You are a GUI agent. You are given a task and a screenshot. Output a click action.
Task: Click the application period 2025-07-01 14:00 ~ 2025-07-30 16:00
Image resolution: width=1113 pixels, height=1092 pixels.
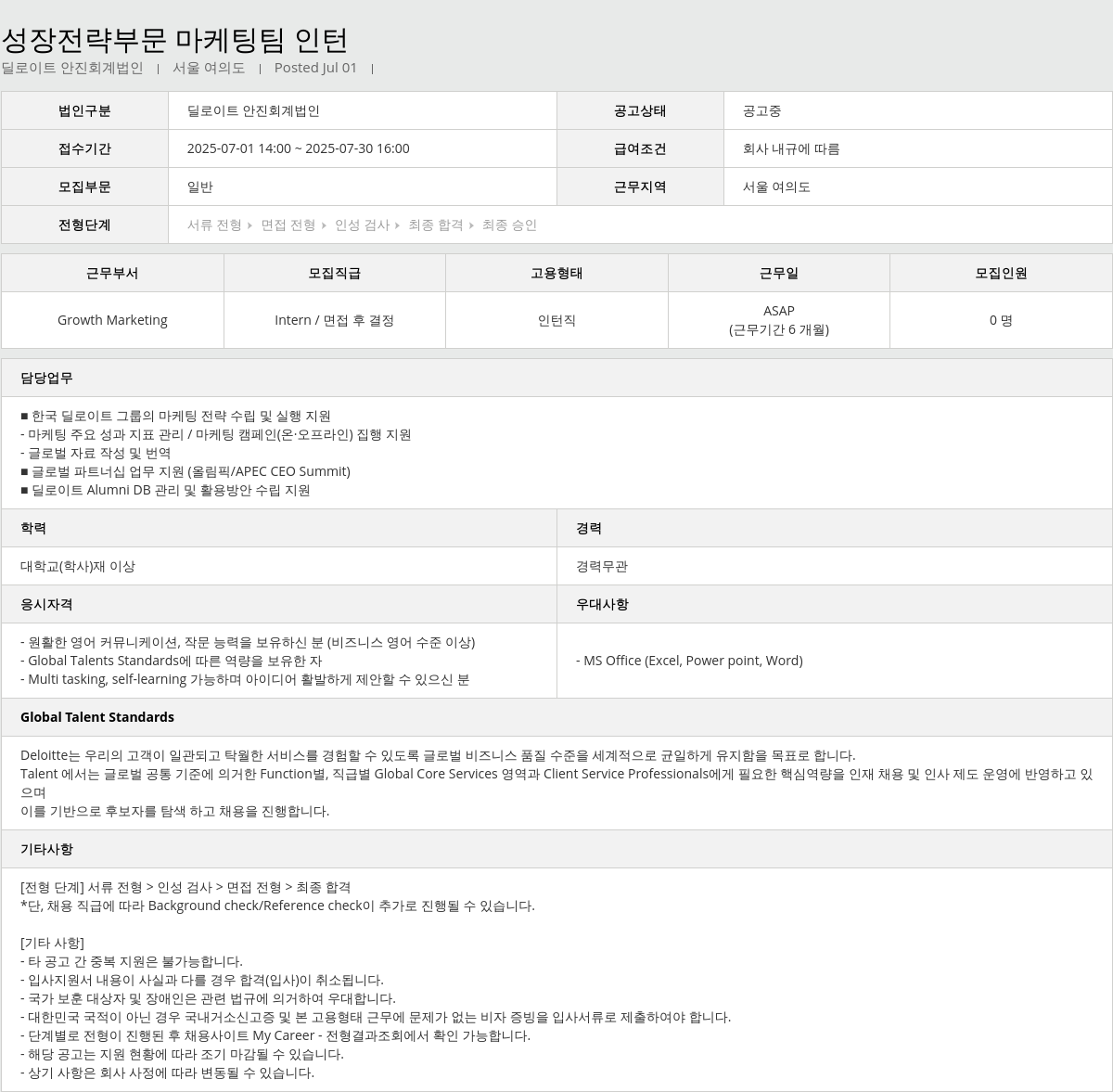[298, 148]
